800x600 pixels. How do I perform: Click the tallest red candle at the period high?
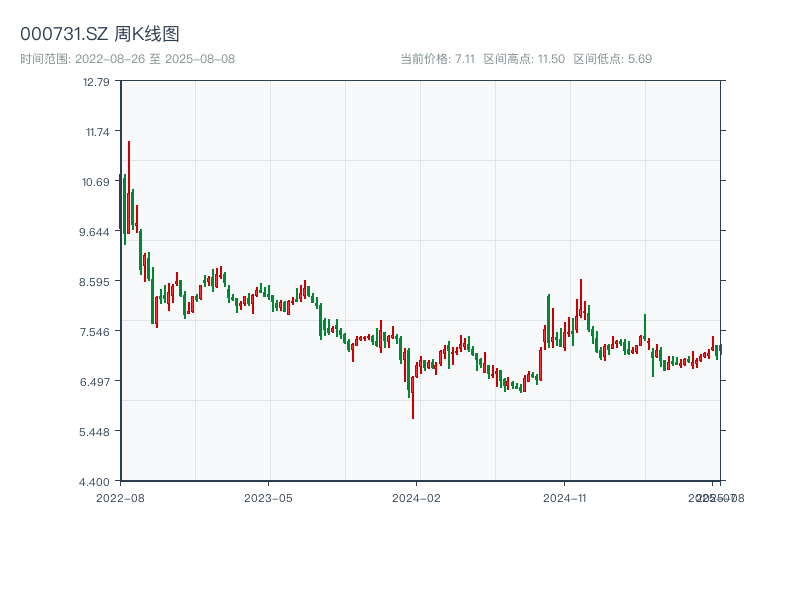[129, 190]
